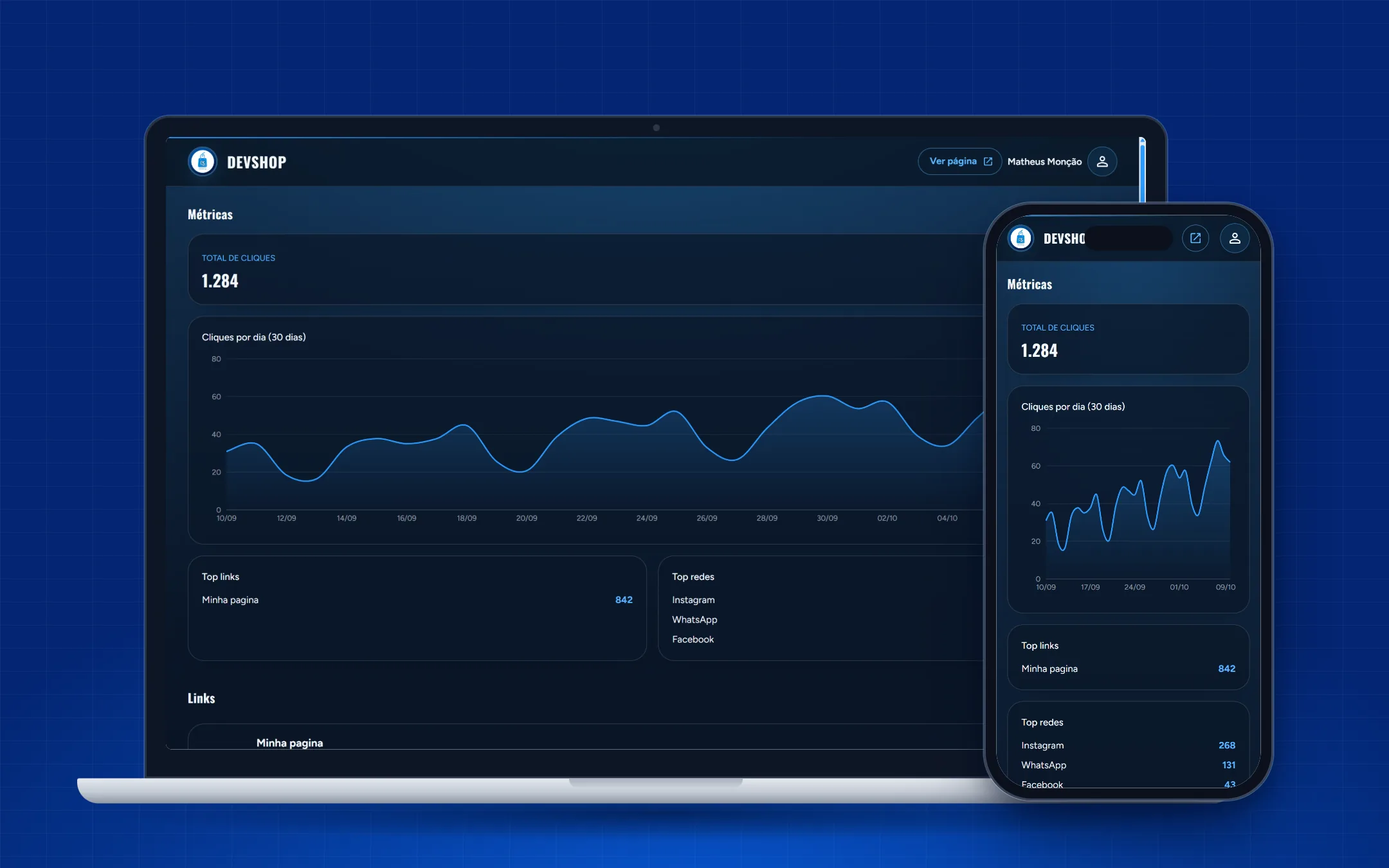Viewport: 1389px width, 868px height.
Task: Click the DevShop logo icon on the phone
Action: (1021, 239)
